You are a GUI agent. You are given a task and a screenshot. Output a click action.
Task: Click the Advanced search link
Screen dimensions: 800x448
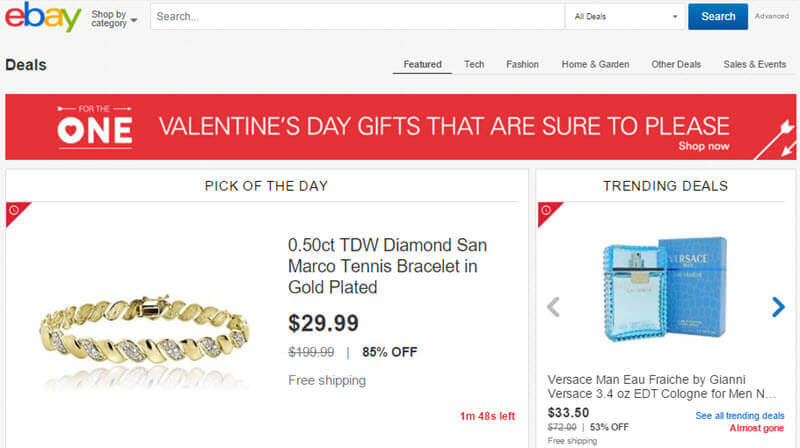point(771,17)
